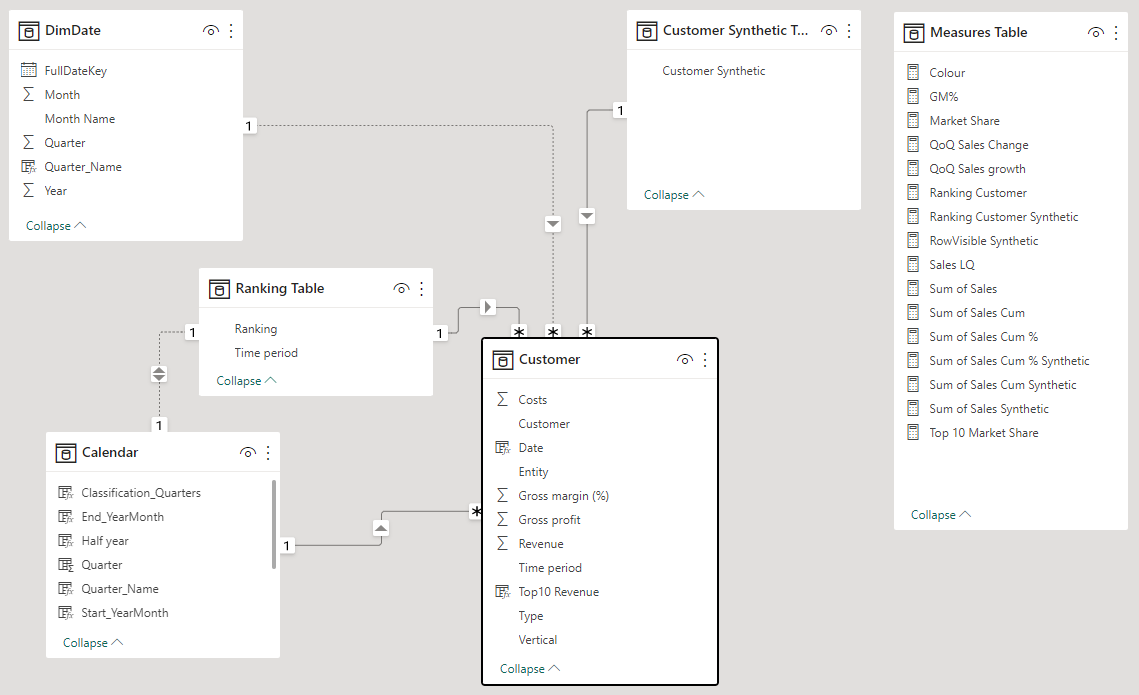Open more options menu on Customer Synthetic table
Viewport: 1139px width, 695px height.
tap(849, 31)
